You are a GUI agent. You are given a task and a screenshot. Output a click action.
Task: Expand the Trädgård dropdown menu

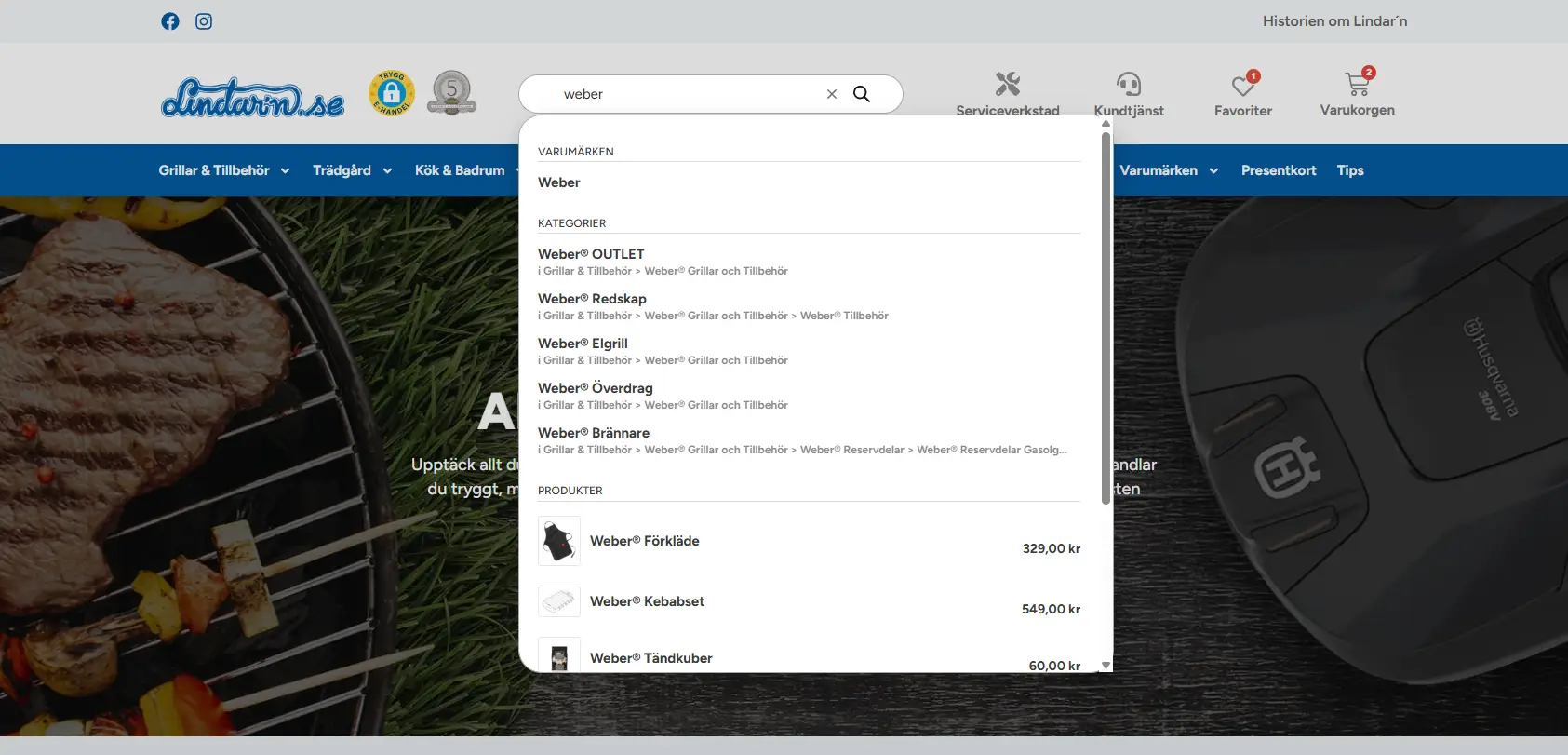pyautogui.click(x=352, y=170)
